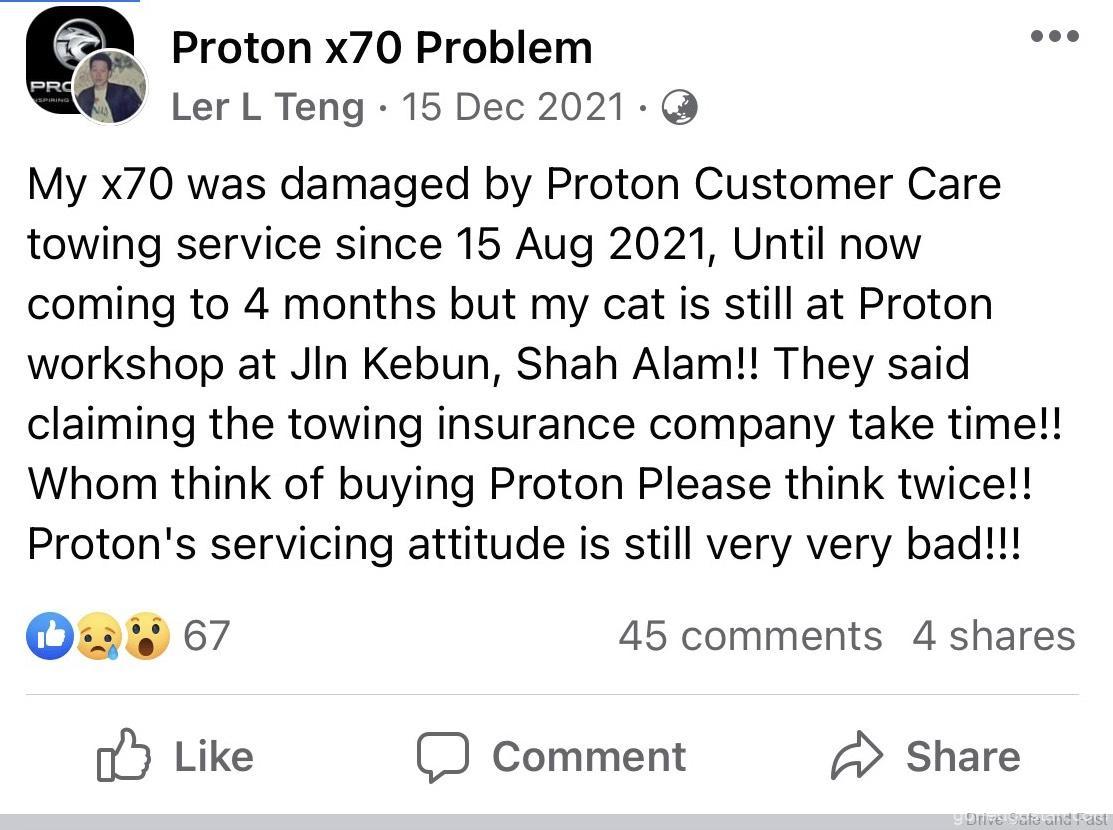
Task: Visit Ler L Teng's profile name
Action: coord(267,106)
